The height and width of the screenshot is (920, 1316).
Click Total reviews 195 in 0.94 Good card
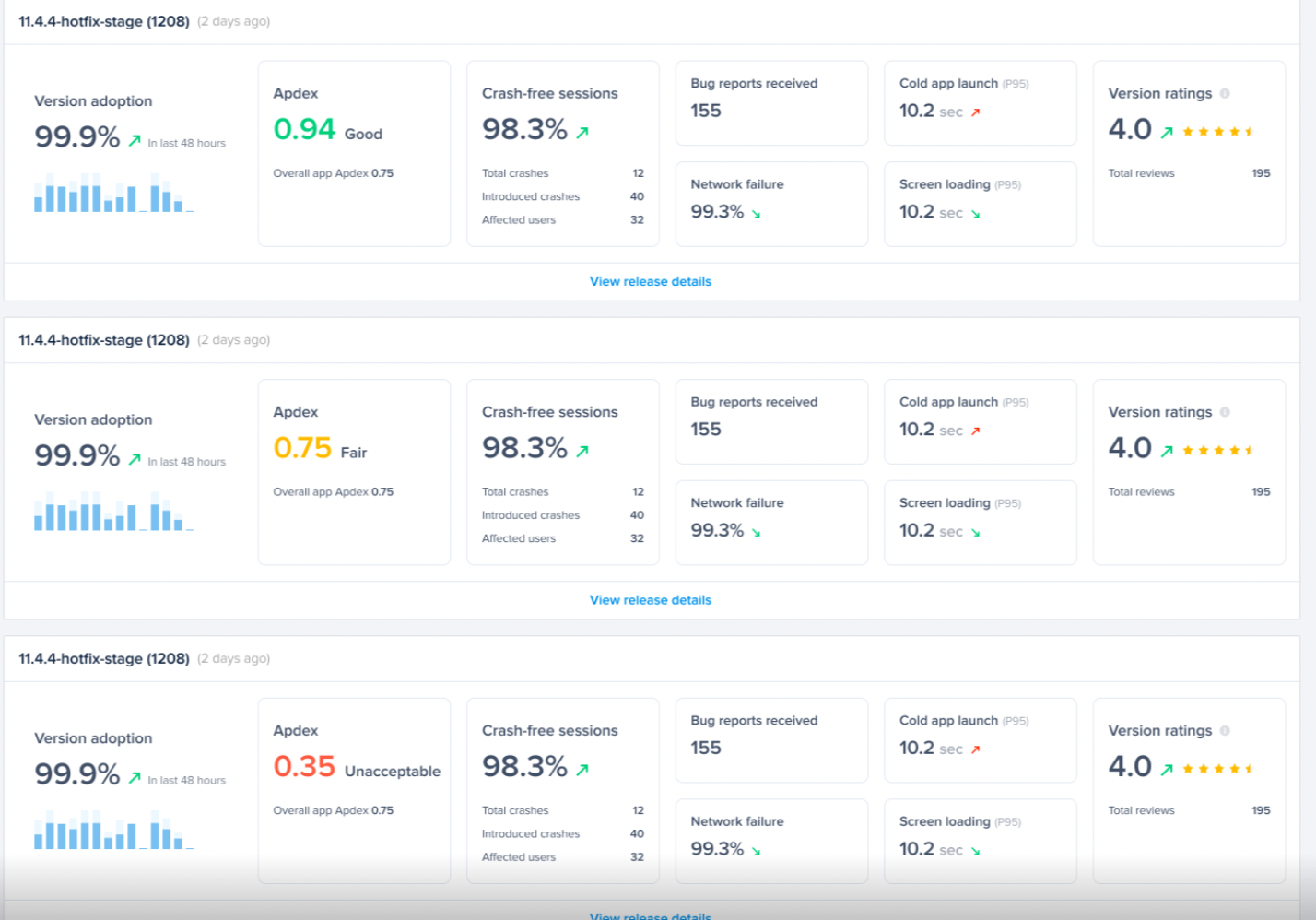[1189, 173]
